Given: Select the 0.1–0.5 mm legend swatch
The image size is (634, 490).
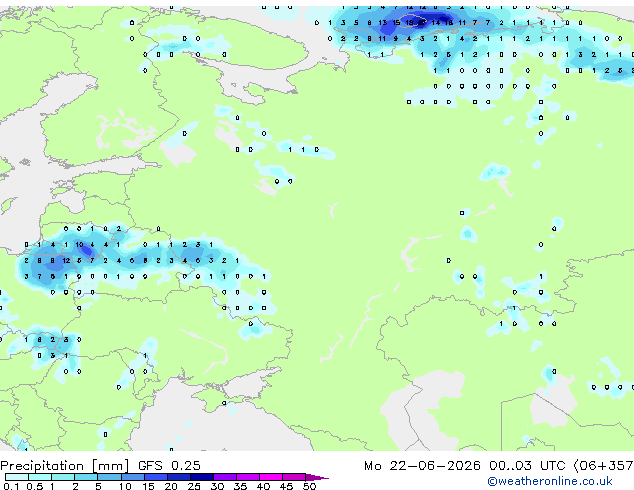Looking at the screenshot, I should [x=17, y=477].
